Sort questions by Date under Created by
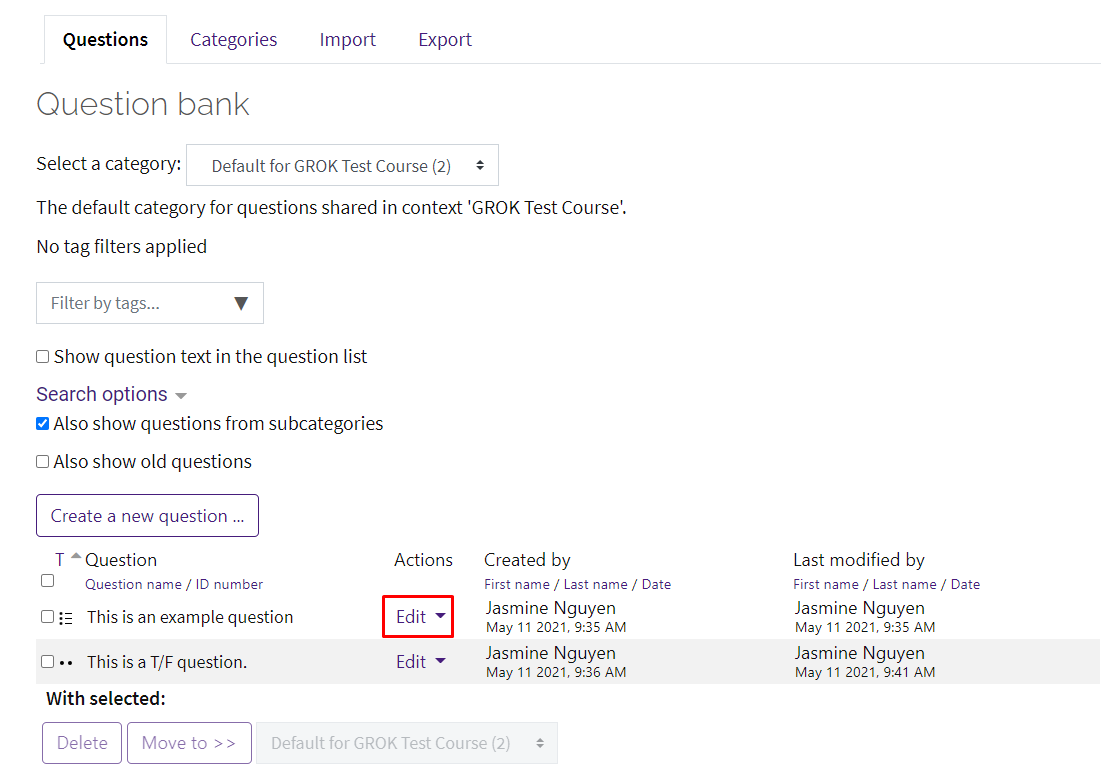 [657, 584]
